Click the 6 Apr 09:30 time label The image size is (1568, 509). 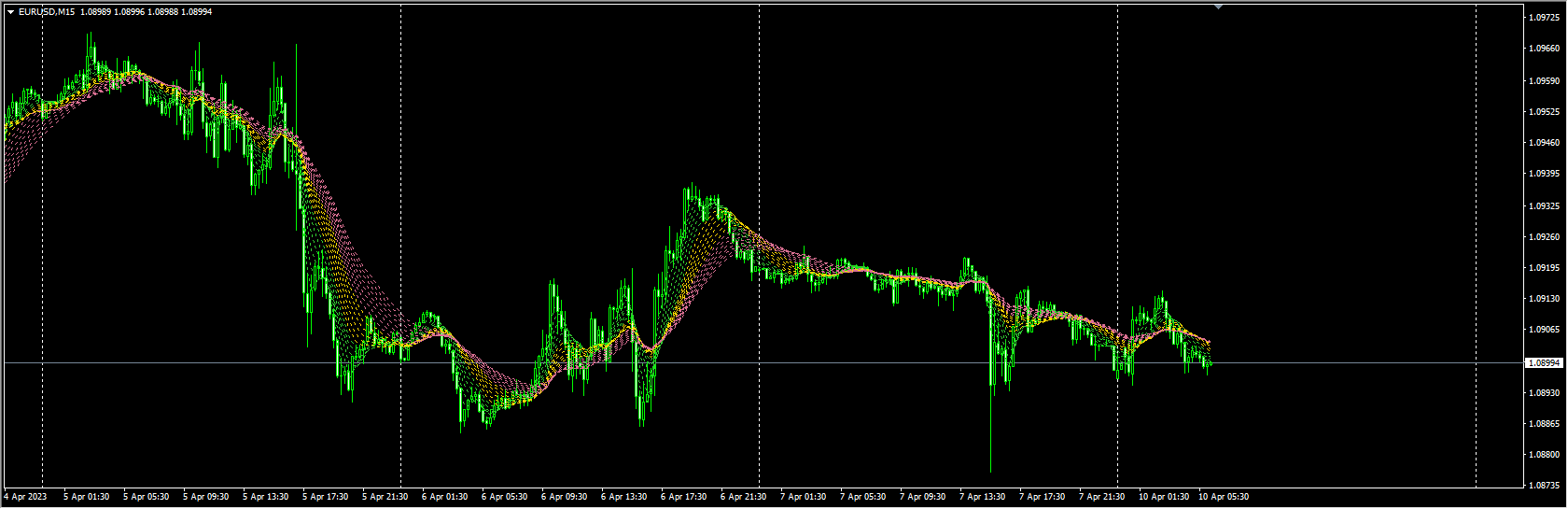point(565,497)
